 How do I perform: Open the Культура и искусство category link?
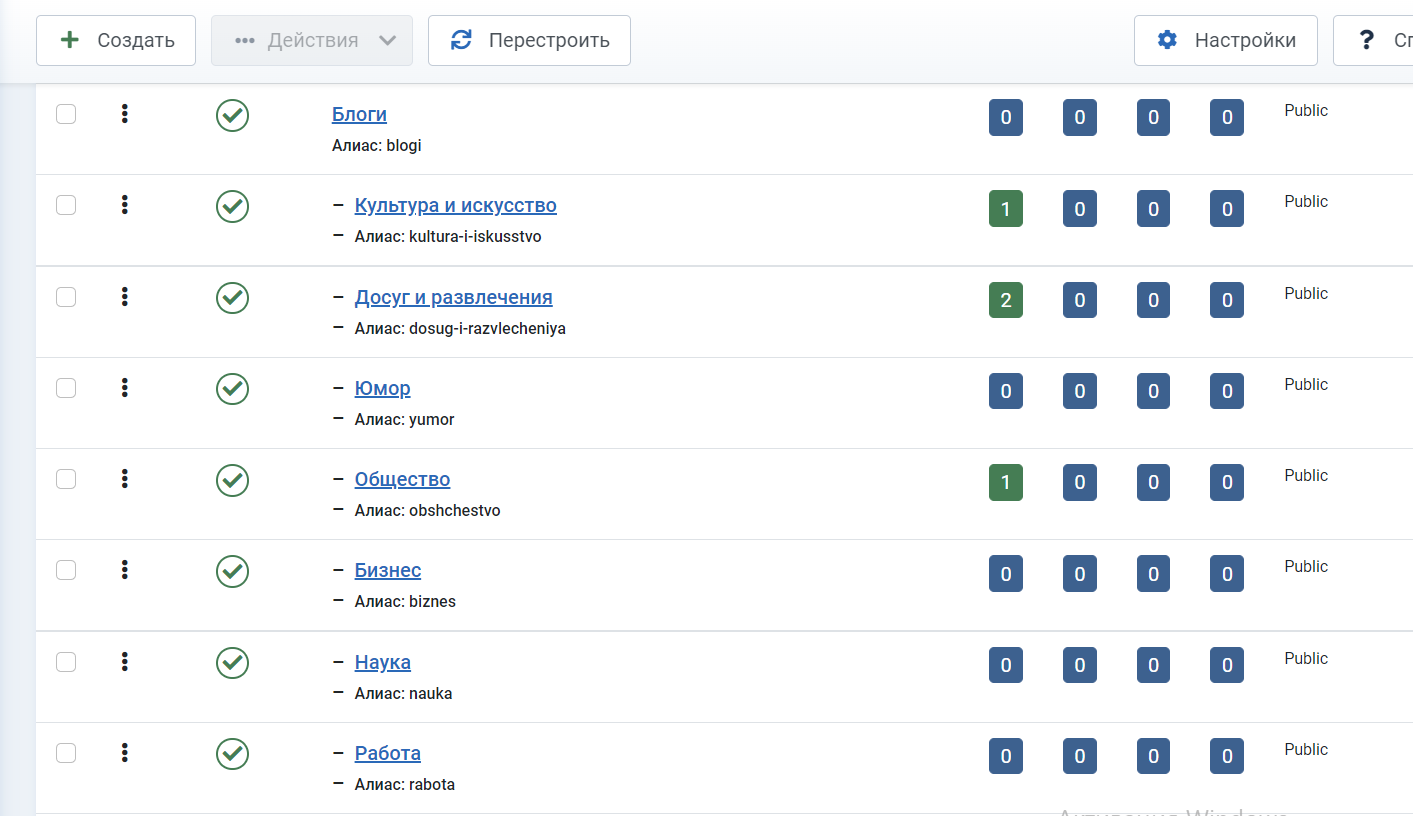(455, 205)
